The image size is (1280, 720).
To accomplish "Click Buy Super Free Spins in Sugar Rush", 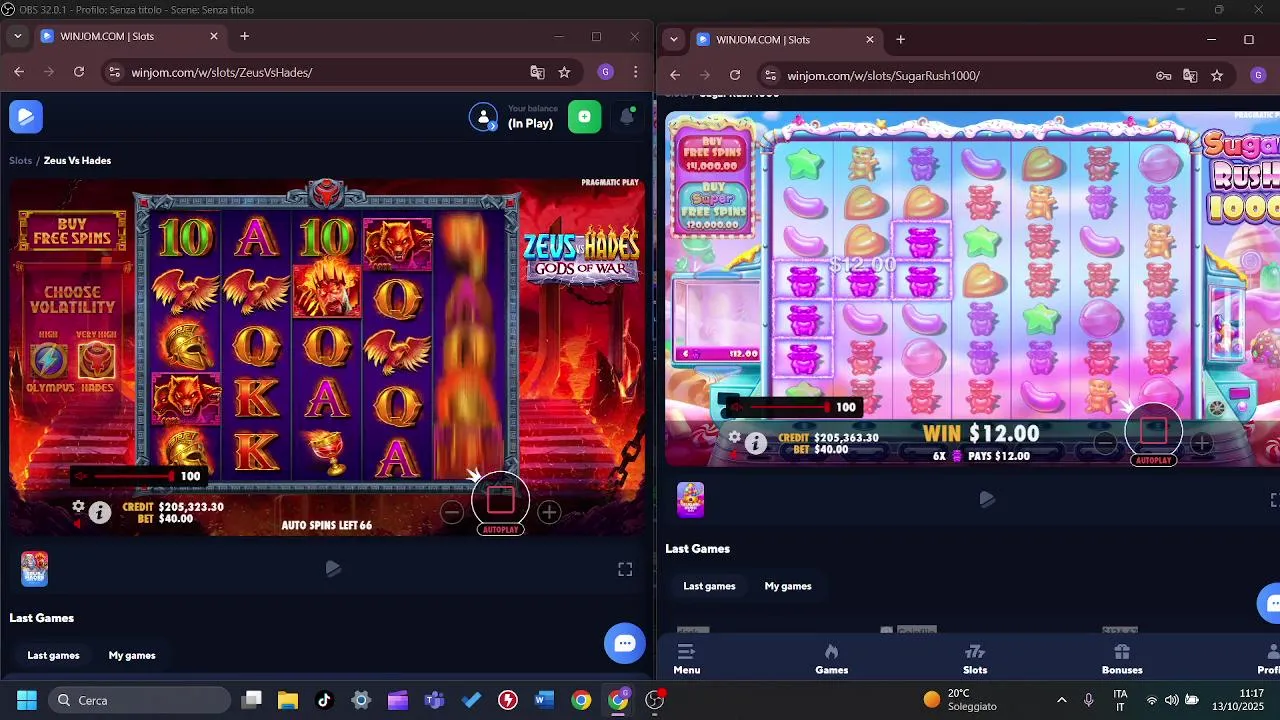I will tap(712, 207).
